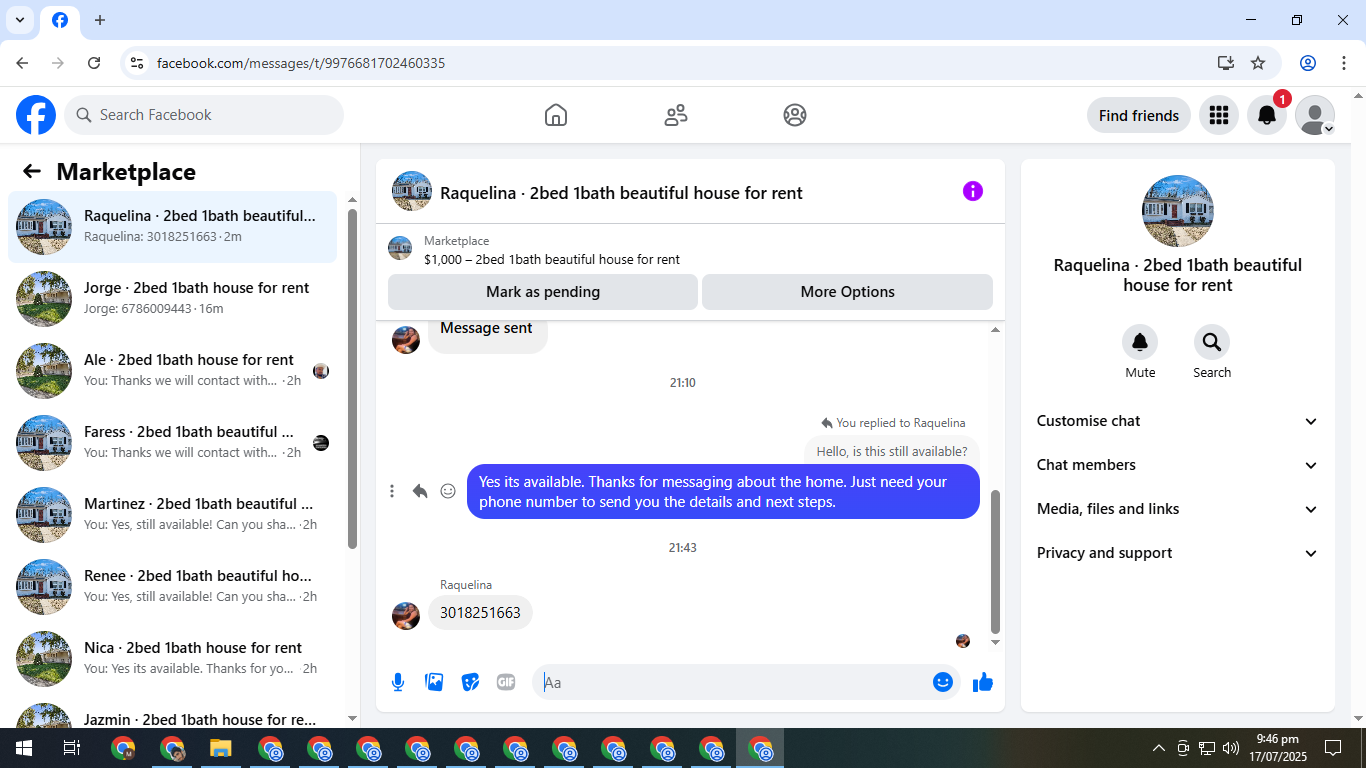Open the Chrome profile icon
Image resolution: width=1366 pixels, height=768 pixels.
(1308, 63)
